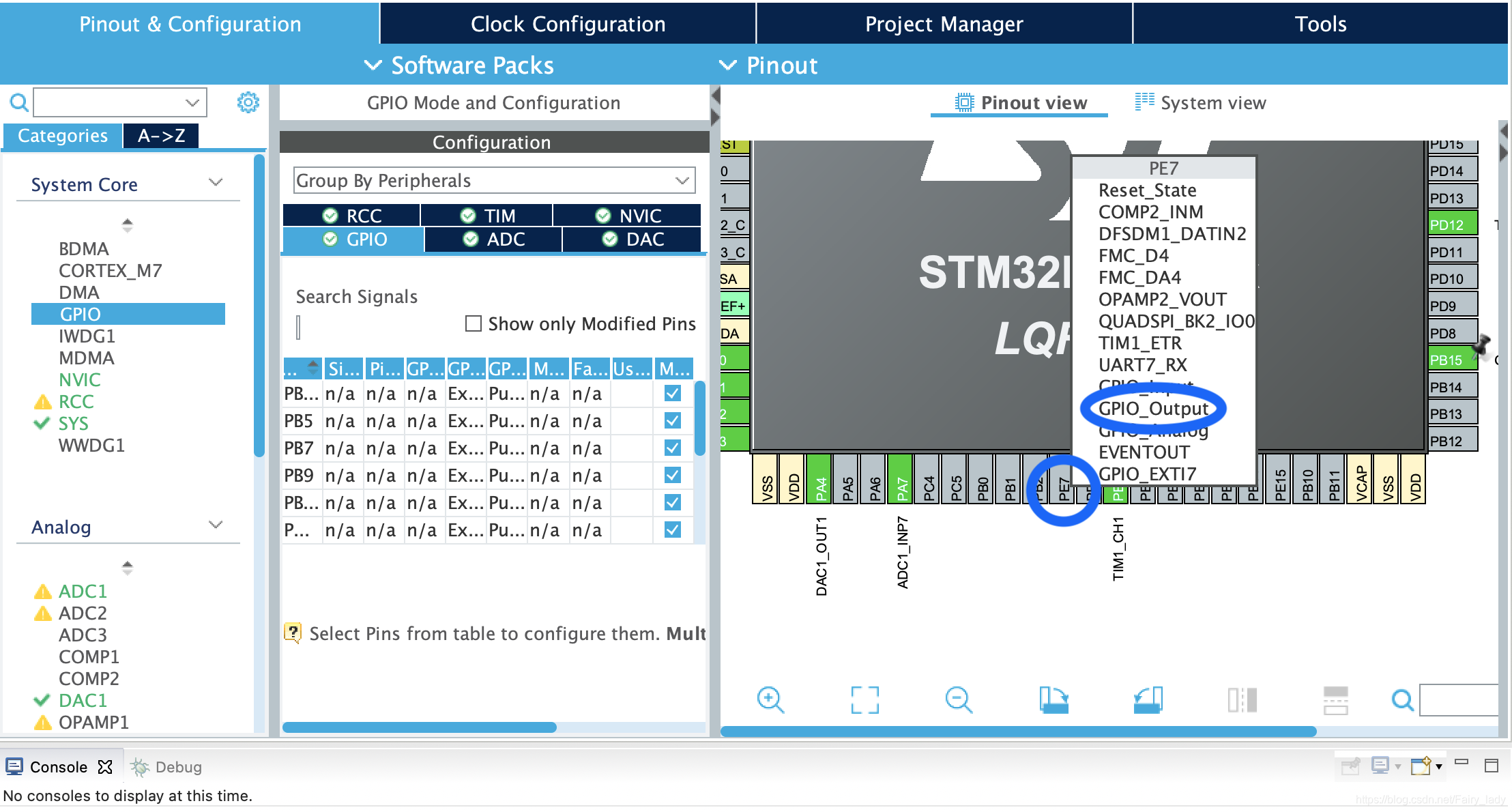
Task: Click the fit-to-view frame icon
Action: click(x=864, y=699)
